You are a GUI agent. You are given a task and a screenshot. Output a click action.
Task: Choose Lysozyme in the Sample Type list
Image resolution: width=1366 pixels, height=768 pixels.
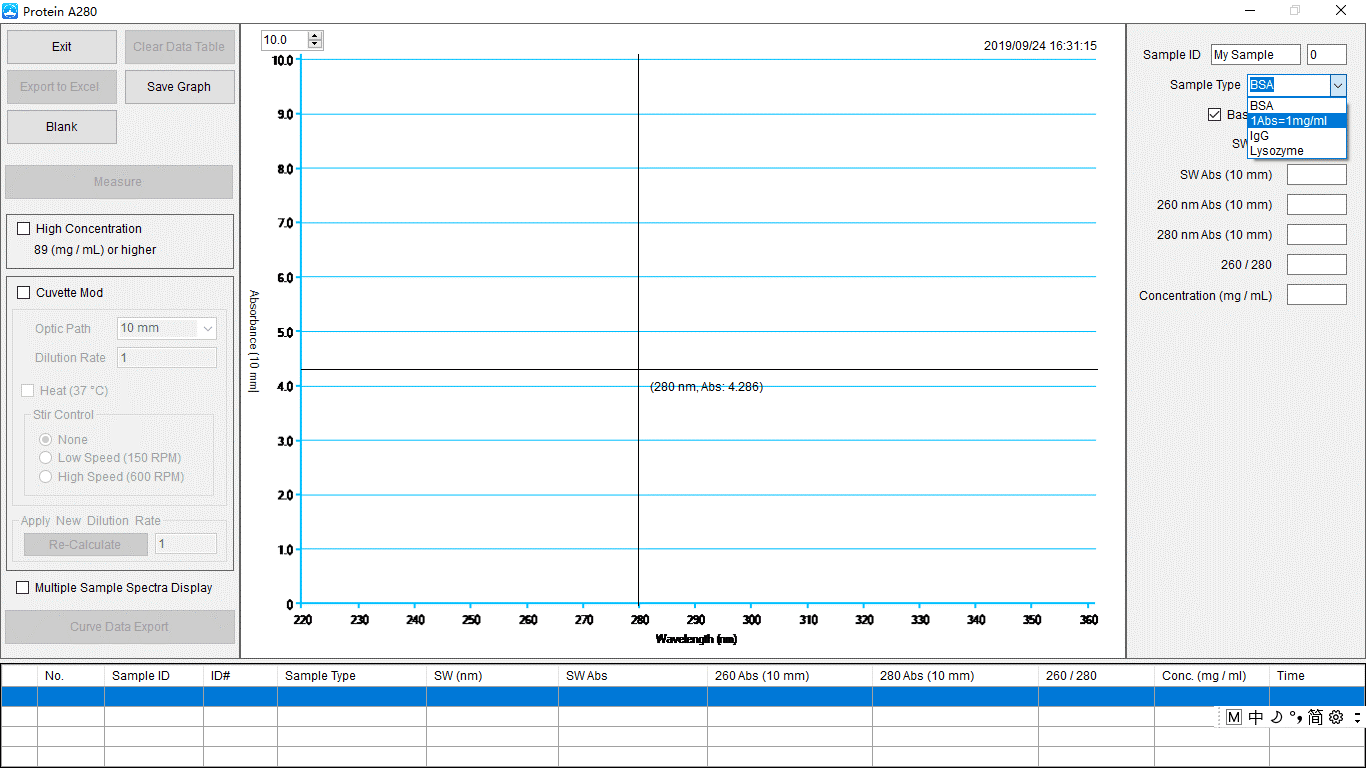coord(1277,151)
